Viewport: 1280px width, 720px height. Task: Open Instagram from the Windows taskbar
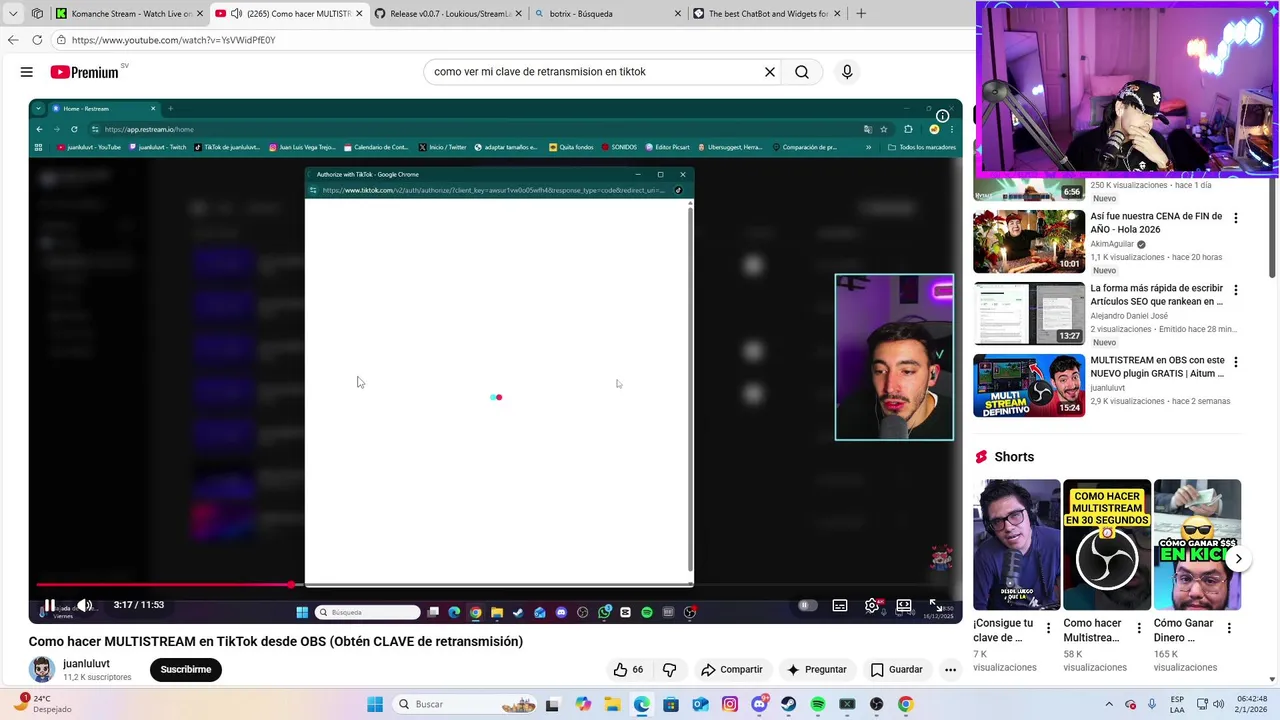click(730, 704)
